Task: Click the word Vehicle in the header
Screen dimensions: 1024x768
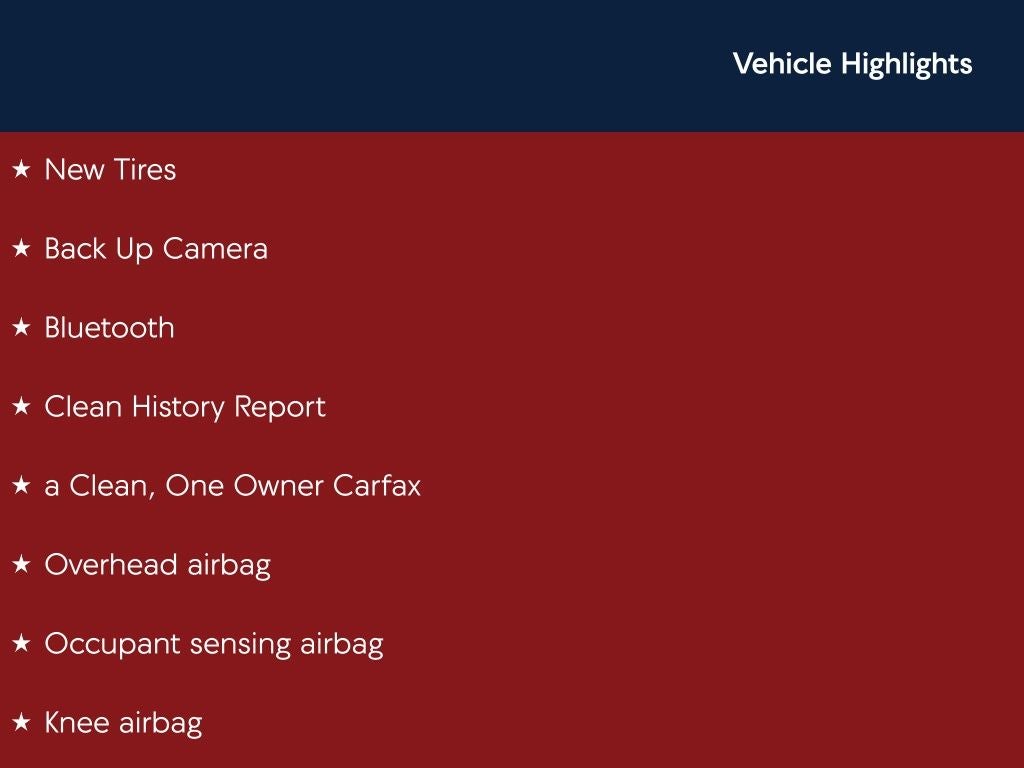Action: (782, 64)
